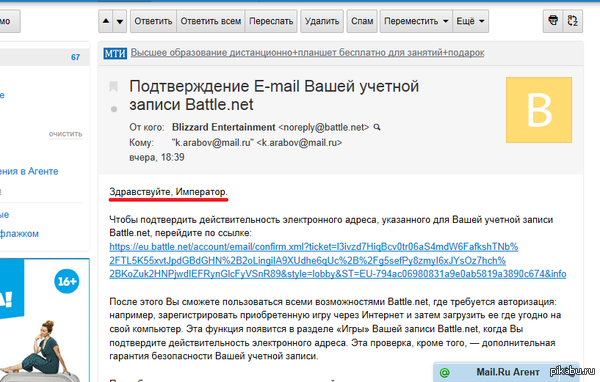Open the МТИ ad logo

point(115,53)
